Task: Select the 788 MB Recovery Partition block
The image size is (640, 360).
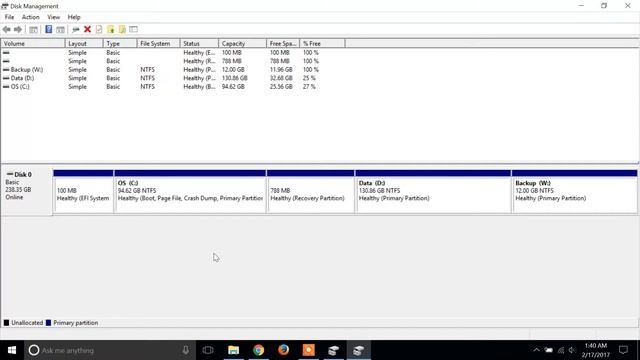Action: [311, 191]
